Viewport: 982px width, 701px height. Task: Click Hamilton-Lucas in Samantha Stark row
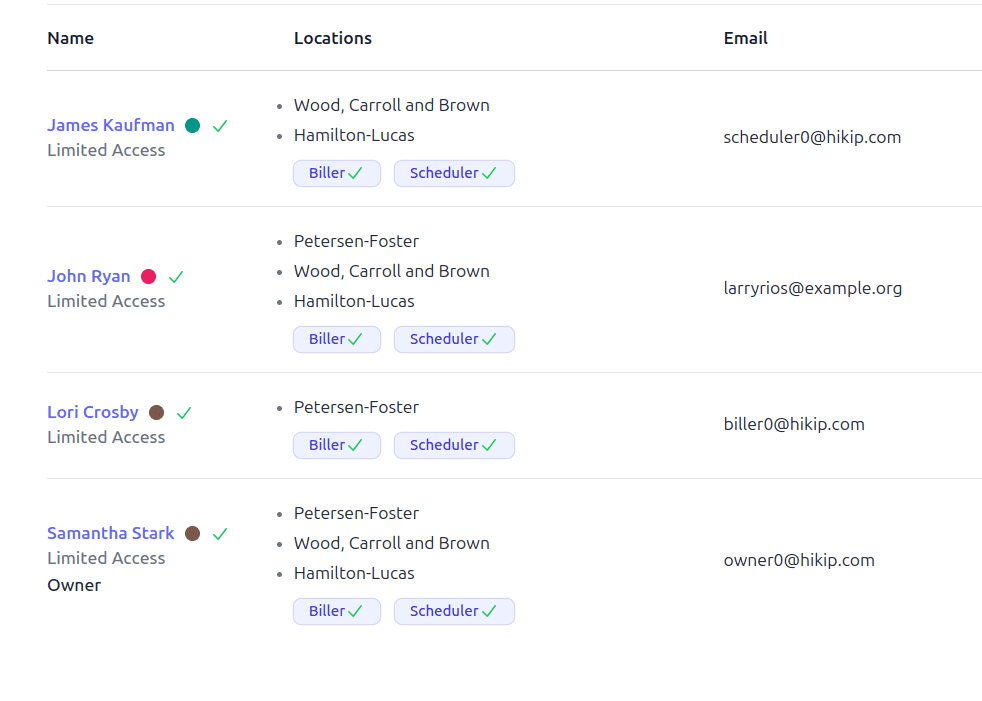point(354,573)
